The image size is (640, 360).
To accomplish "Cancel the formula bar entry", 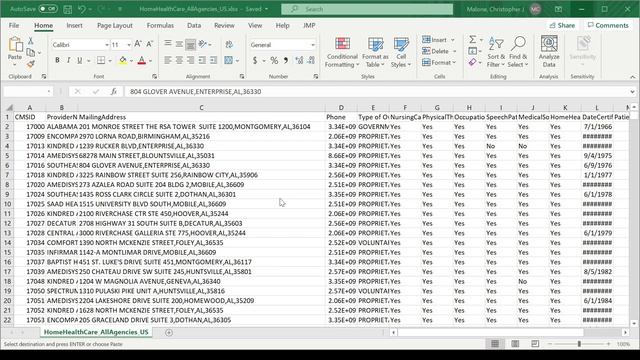I will click(78, 91).
